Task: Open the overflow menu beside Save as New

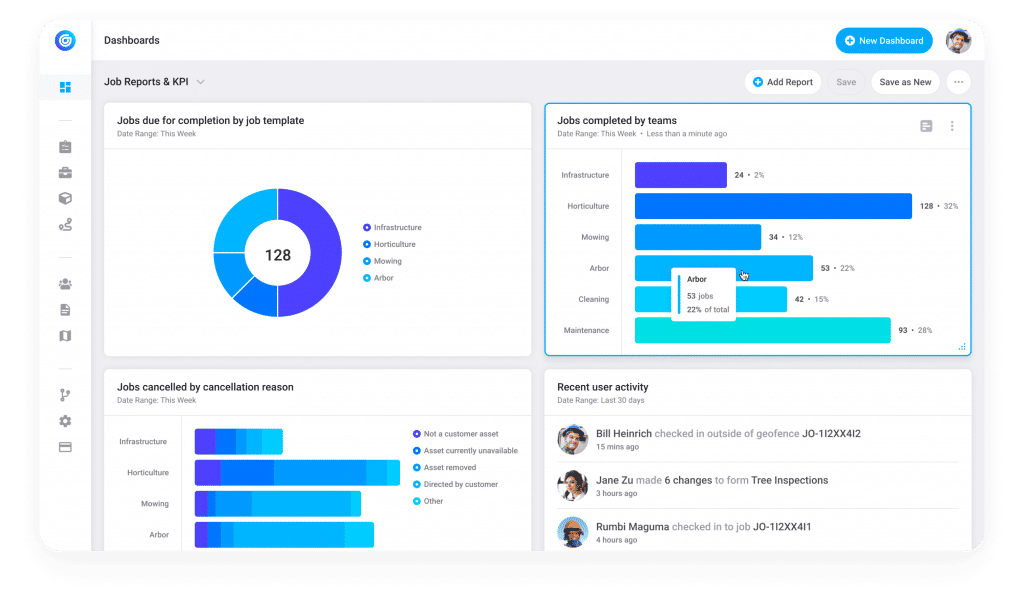Action: (958, 81)
